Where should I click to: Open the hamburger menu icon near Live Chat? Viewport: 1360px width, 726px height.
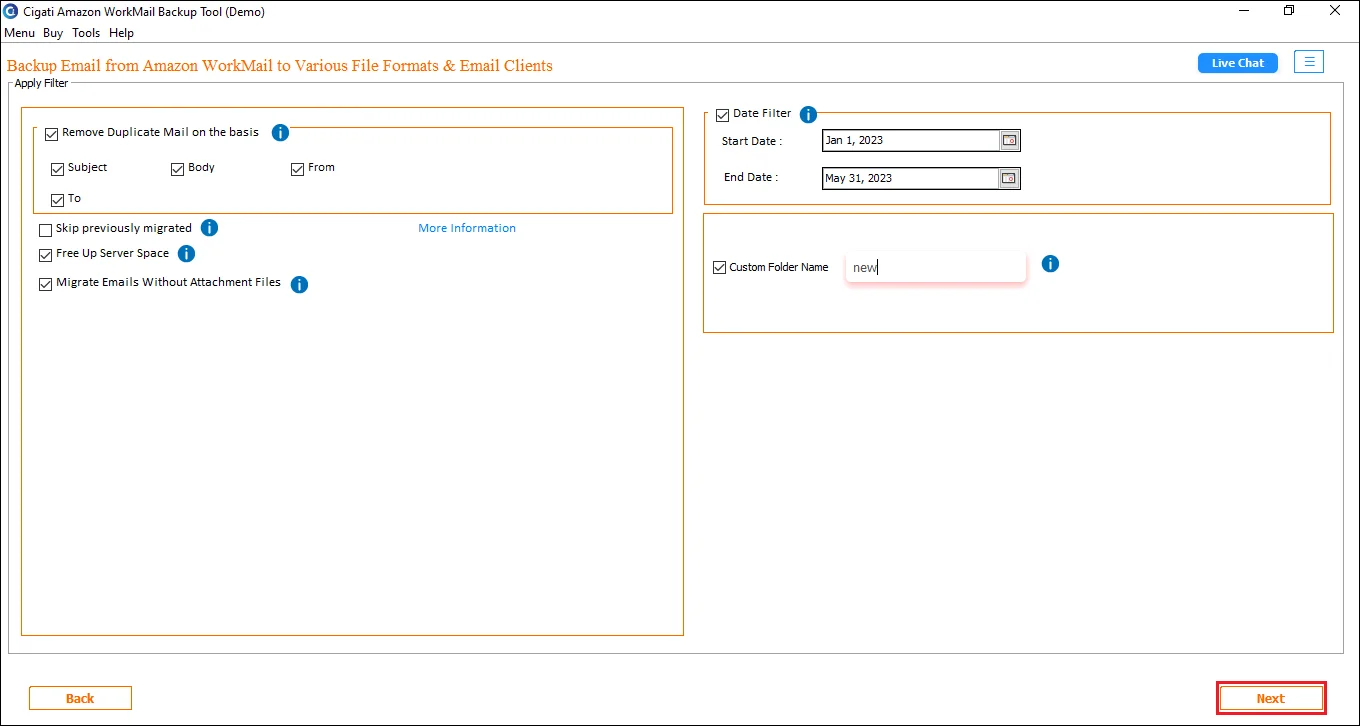(1309, 62)
